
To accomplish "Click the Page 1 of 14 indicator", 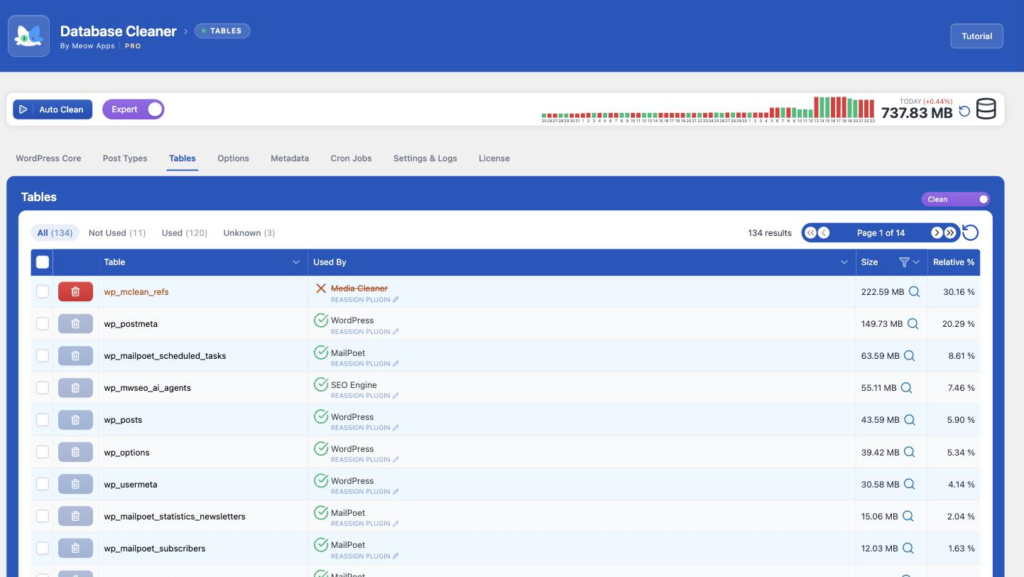I will pos(880,233).
